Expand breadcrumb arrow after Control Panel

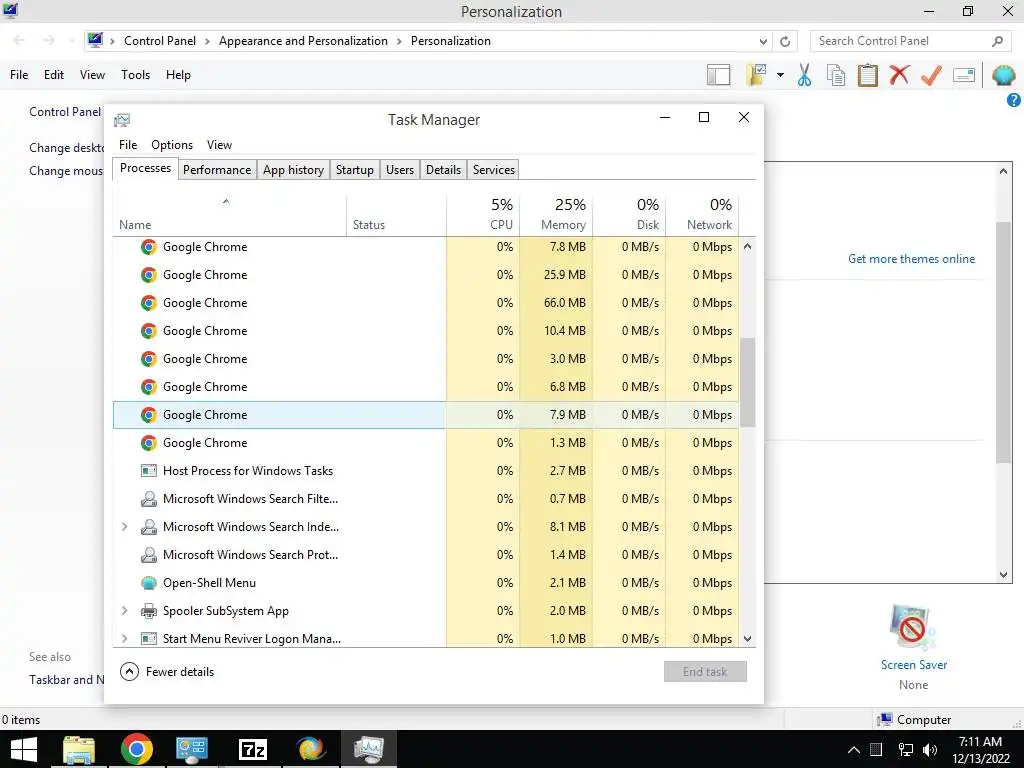207,41
